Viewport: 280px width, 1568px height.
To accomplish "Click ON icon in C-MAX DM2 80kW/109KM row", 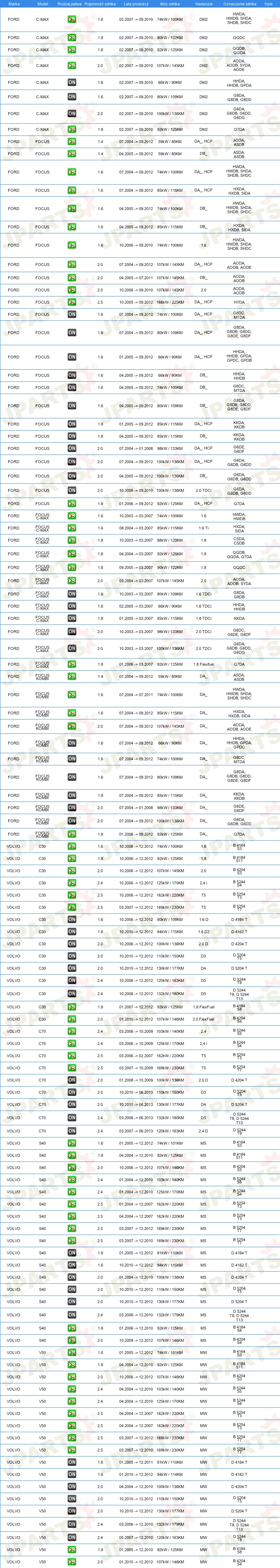I will [72, 97].
